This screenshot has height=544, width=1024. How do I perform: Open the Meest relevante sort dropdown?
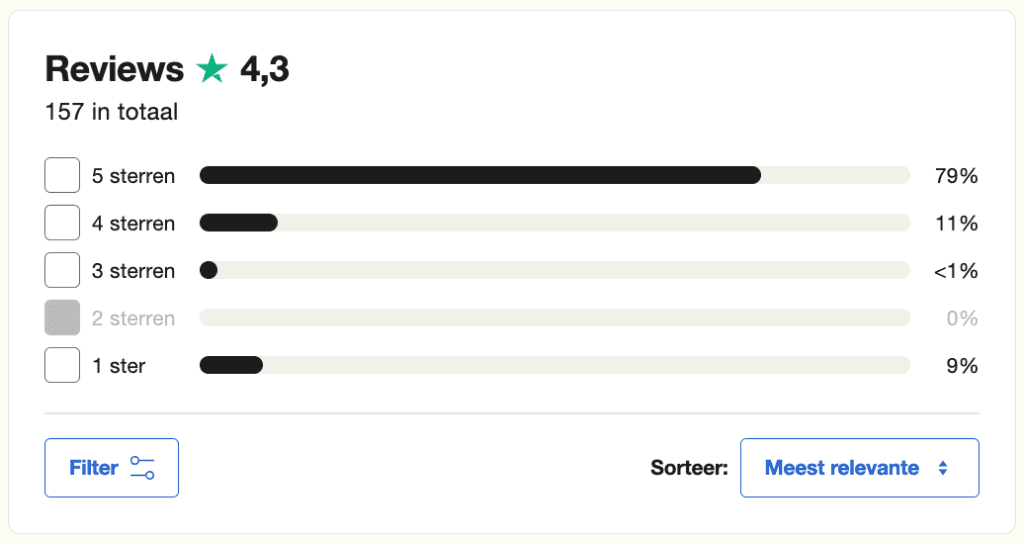pos(858,468)
